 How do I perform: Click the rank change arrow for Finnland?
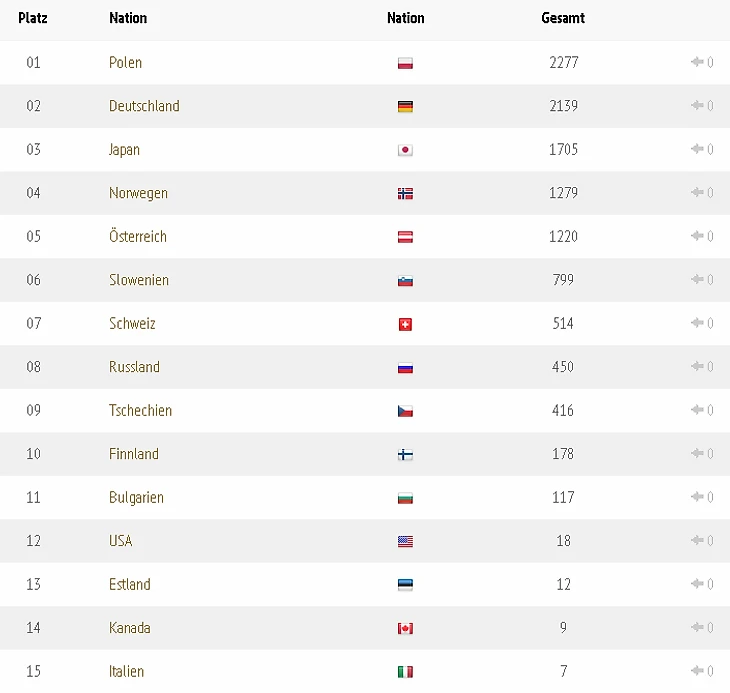(697, 453)
